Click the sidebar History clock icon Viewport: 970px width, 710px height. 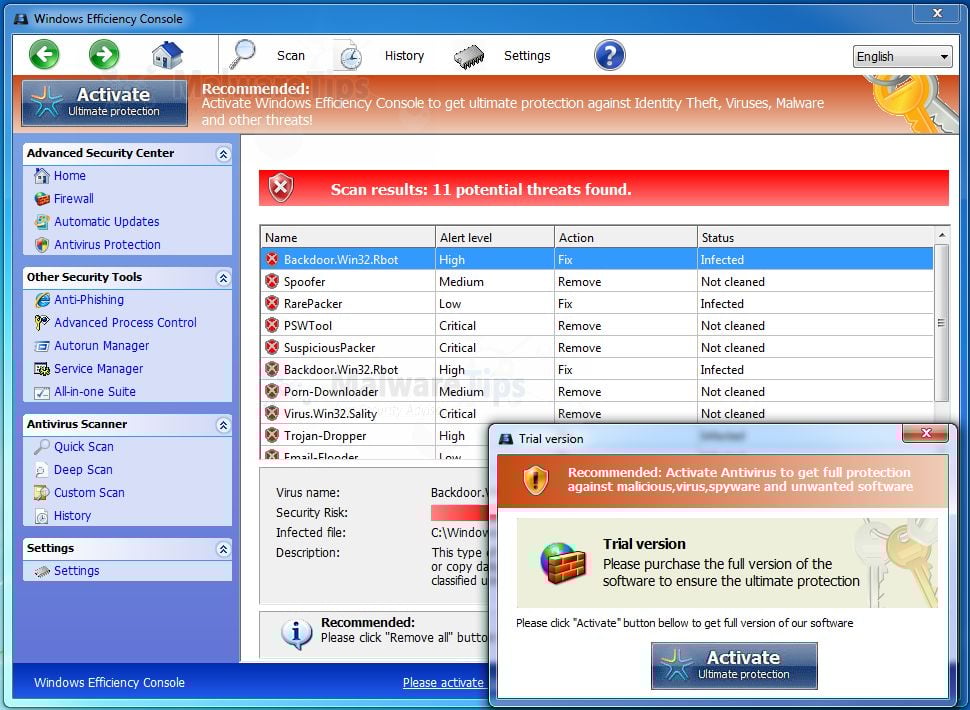pos(41,516)
